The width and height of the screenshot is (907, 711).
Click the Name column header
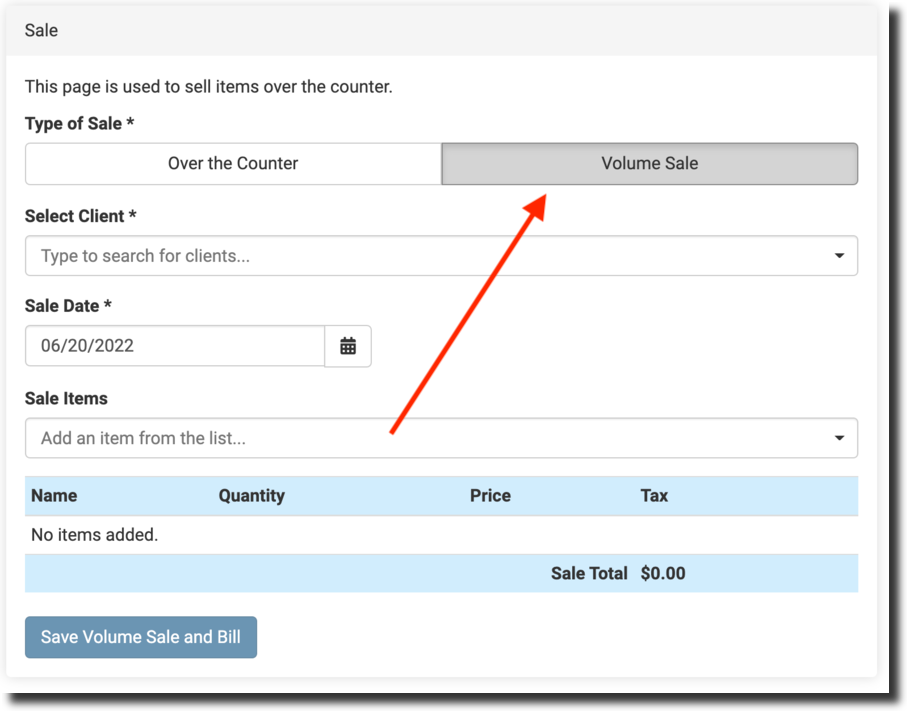(x=54, y=496)
